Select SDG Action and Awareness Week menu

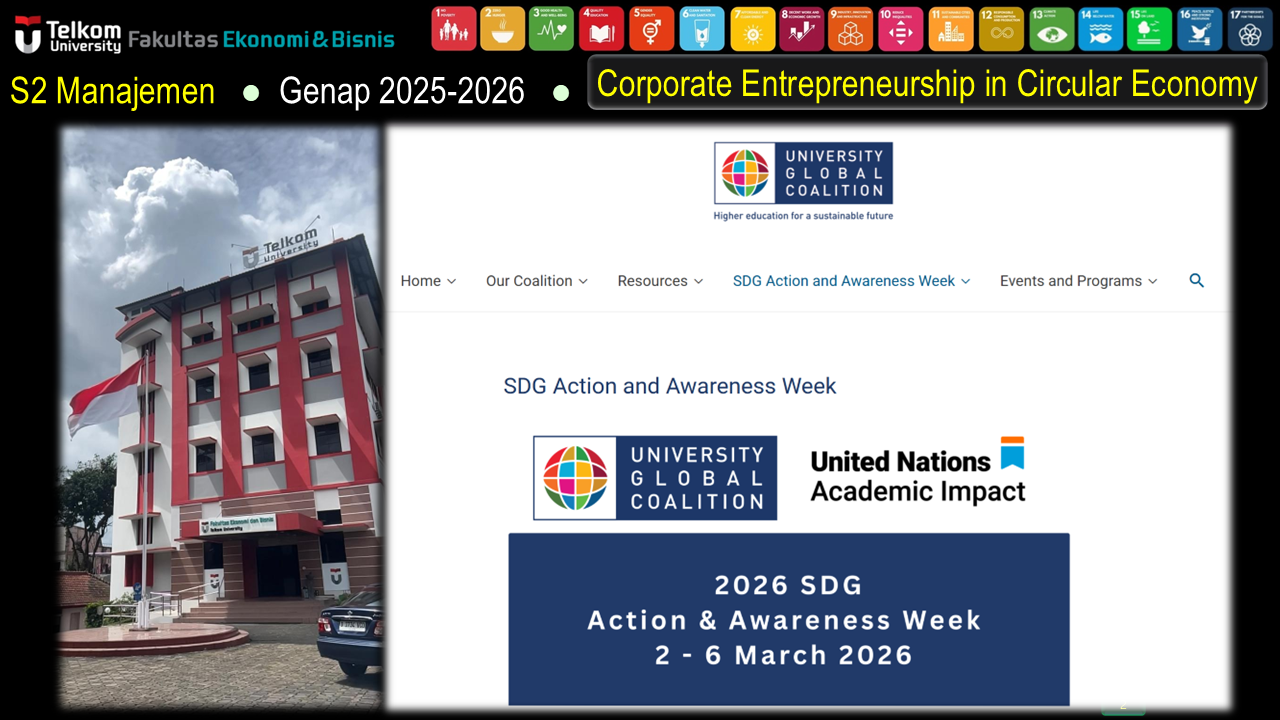click(x=851, y=281)
